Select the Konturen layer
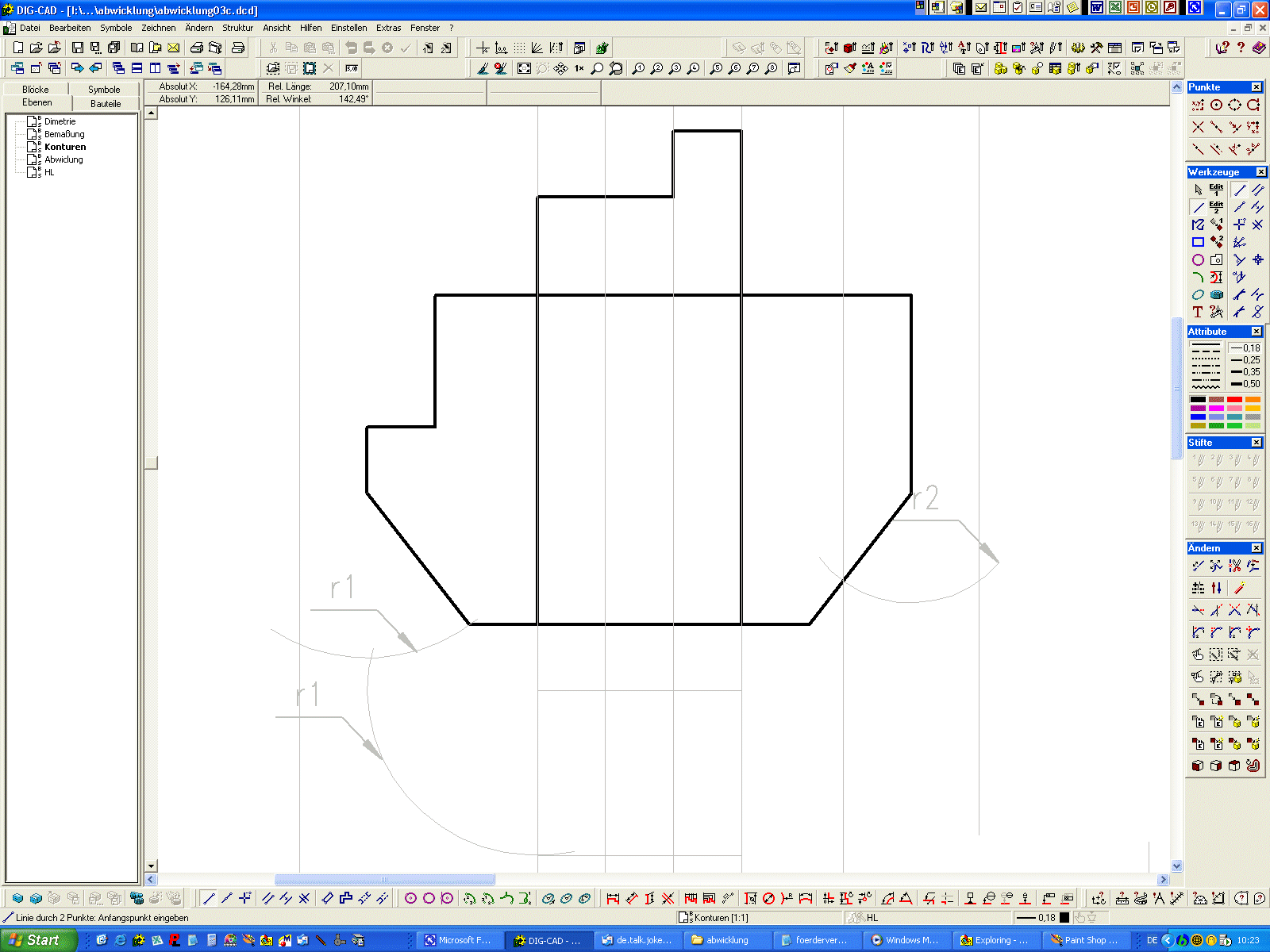 click(65, 147)
